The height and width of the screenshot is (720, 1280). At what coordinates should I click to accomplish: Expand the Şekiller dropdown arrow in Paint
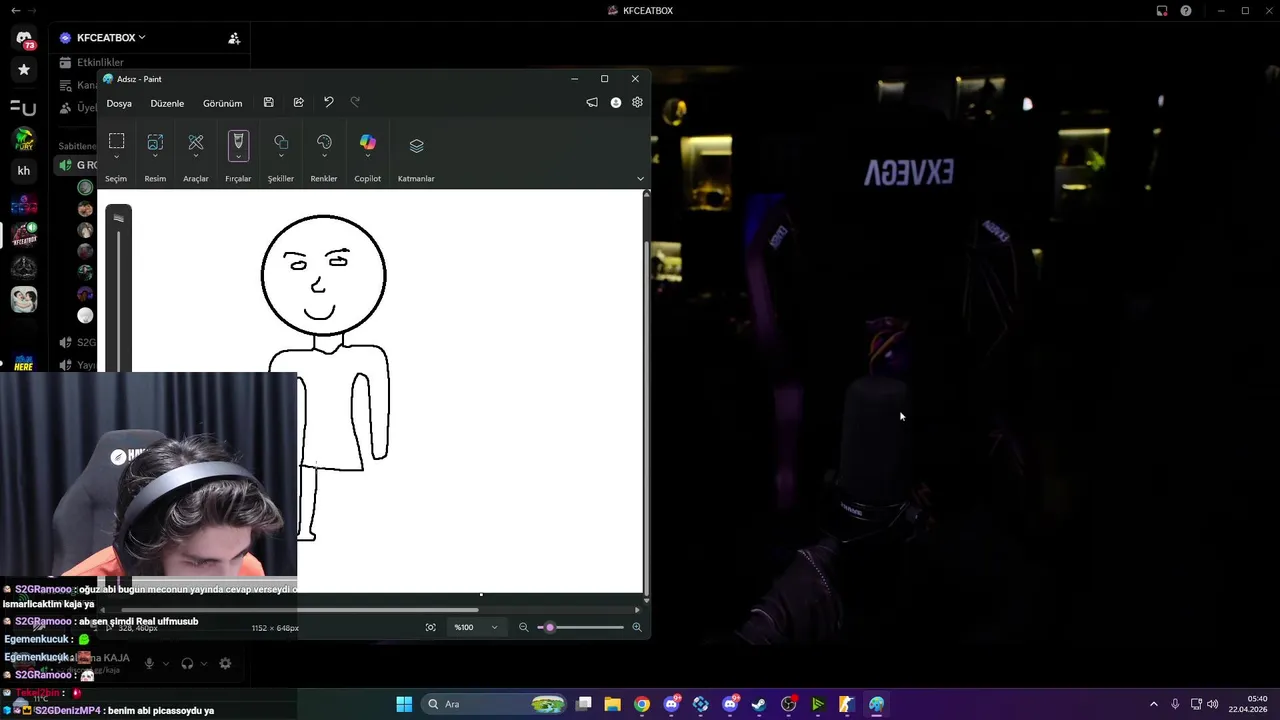pos(281,157)
